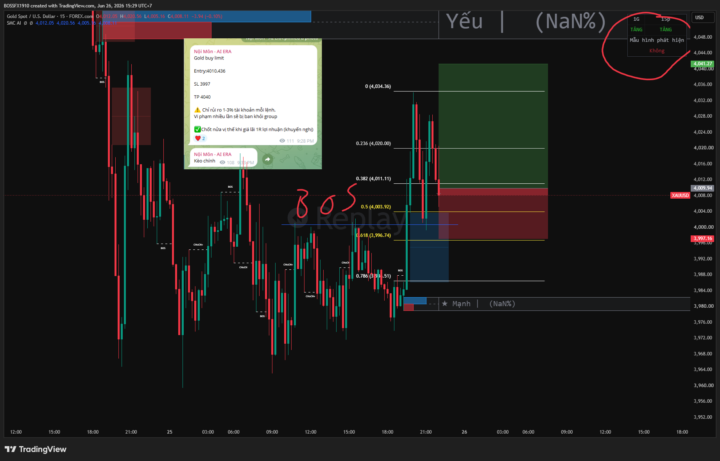Click the header text 'created with TradingView.com'

64,6
